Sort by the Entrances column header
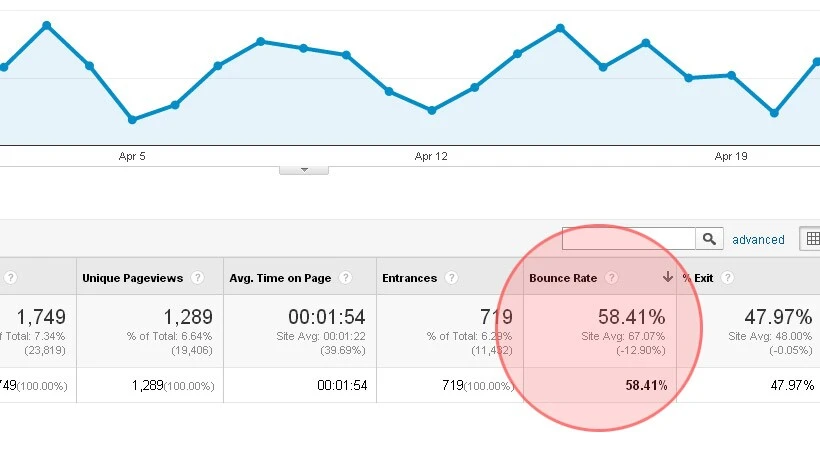Viewport: 820px width, 456px height. point(409,278)
